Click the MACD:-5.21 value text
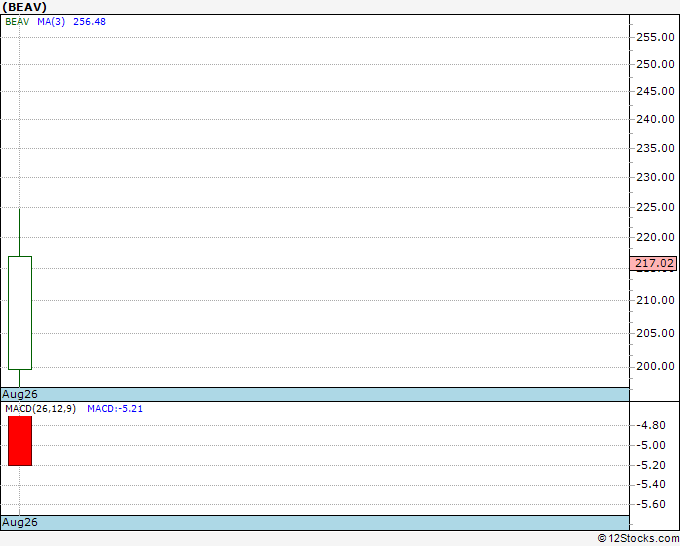This screenshot has width=680, height=546. coord(115,409)
